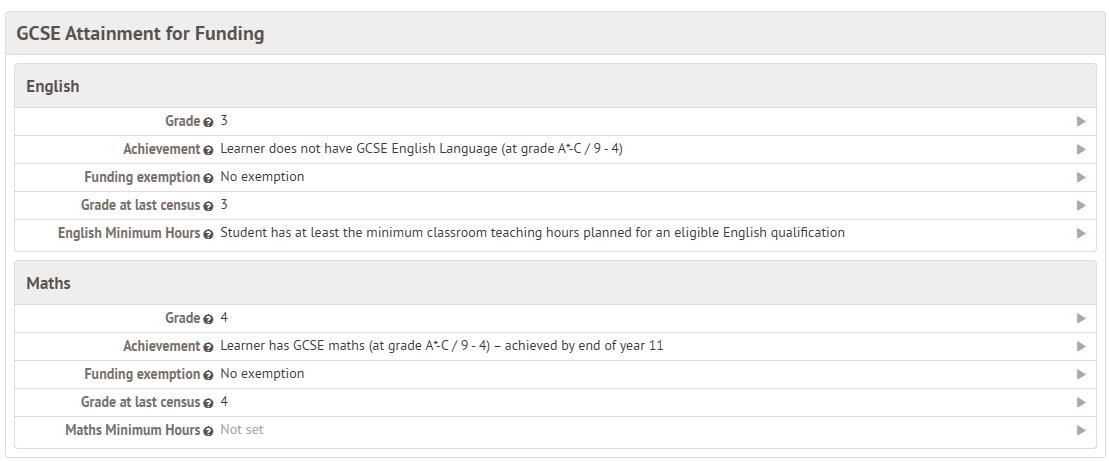Click the English section header
1109x461 pixels.
point(53,87)
